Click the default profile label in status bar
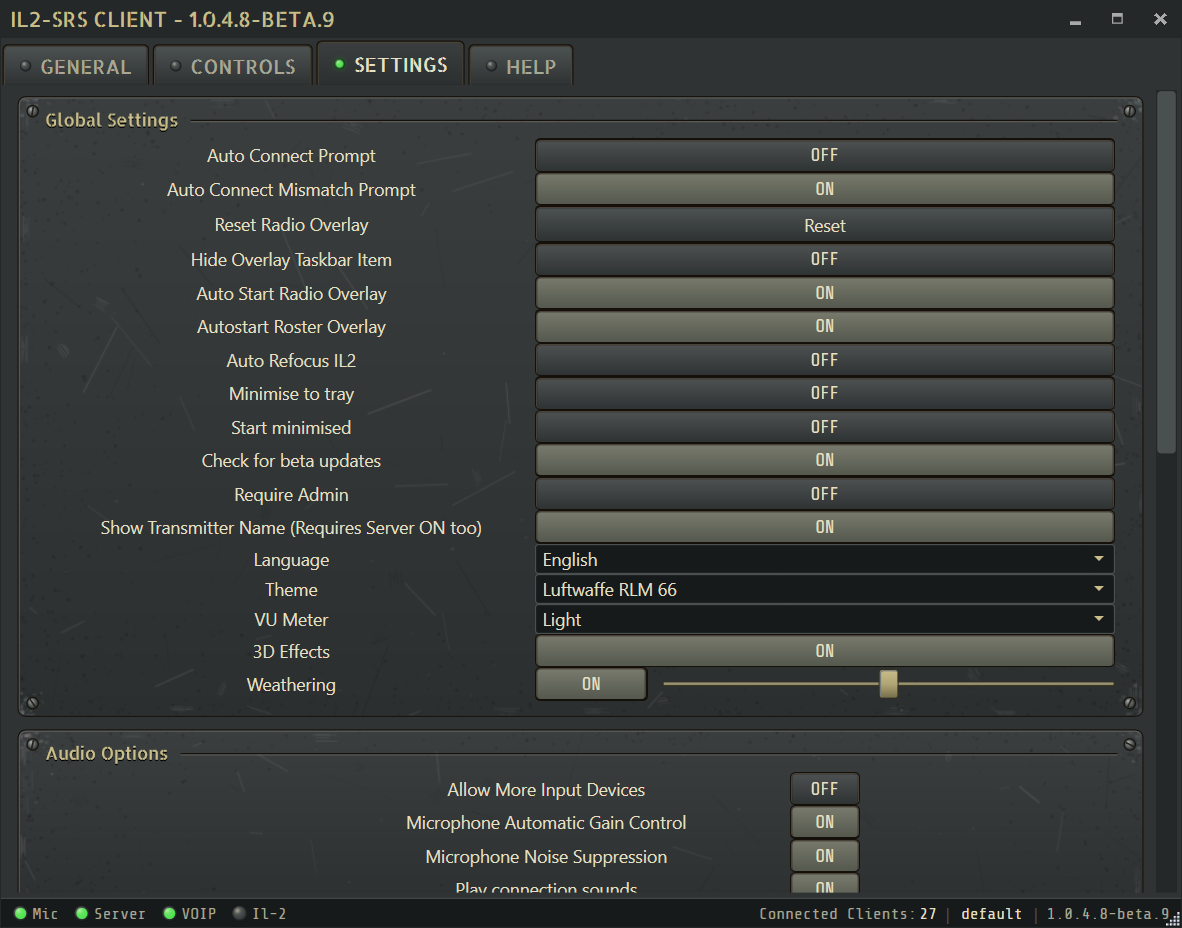This screenshot has width=1182, height=928. [x=991, y=914]
